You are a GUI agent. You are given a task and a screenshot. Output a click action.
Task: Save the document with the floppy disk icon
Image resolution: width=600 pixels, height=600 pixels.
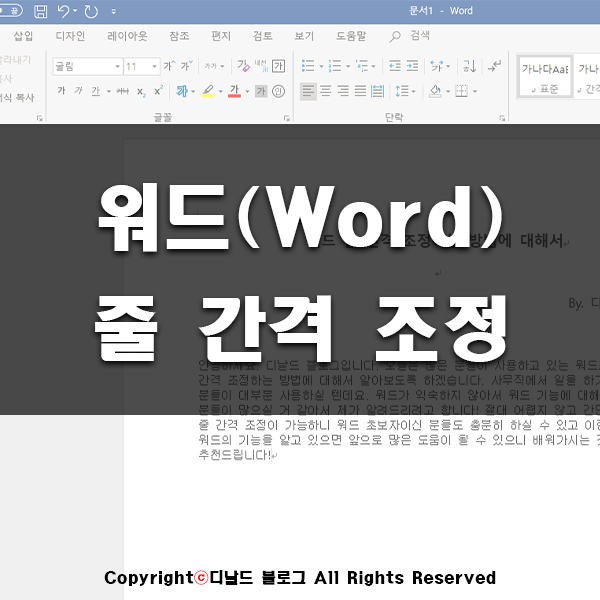coord(41,11)
